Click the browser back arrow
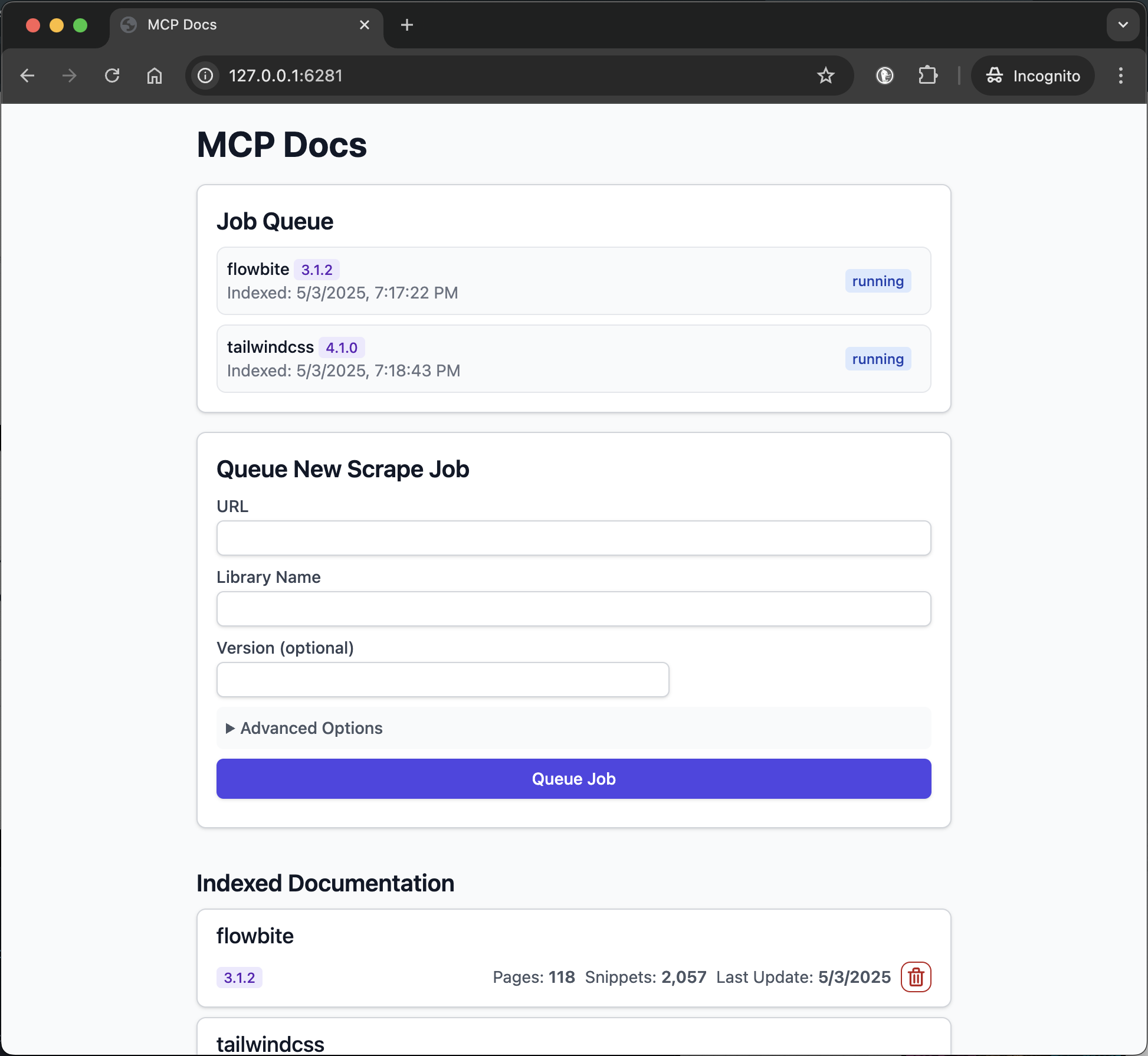The image size is (1148, 1056). pos(28,76)
